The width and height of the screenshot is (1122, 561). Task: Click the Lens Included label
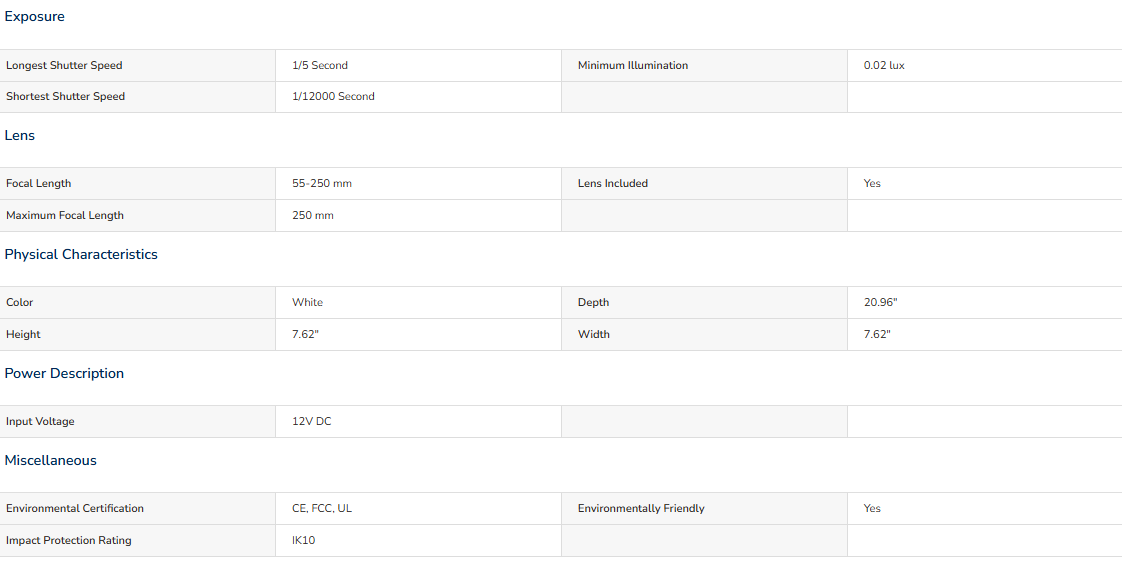(613, 184)
